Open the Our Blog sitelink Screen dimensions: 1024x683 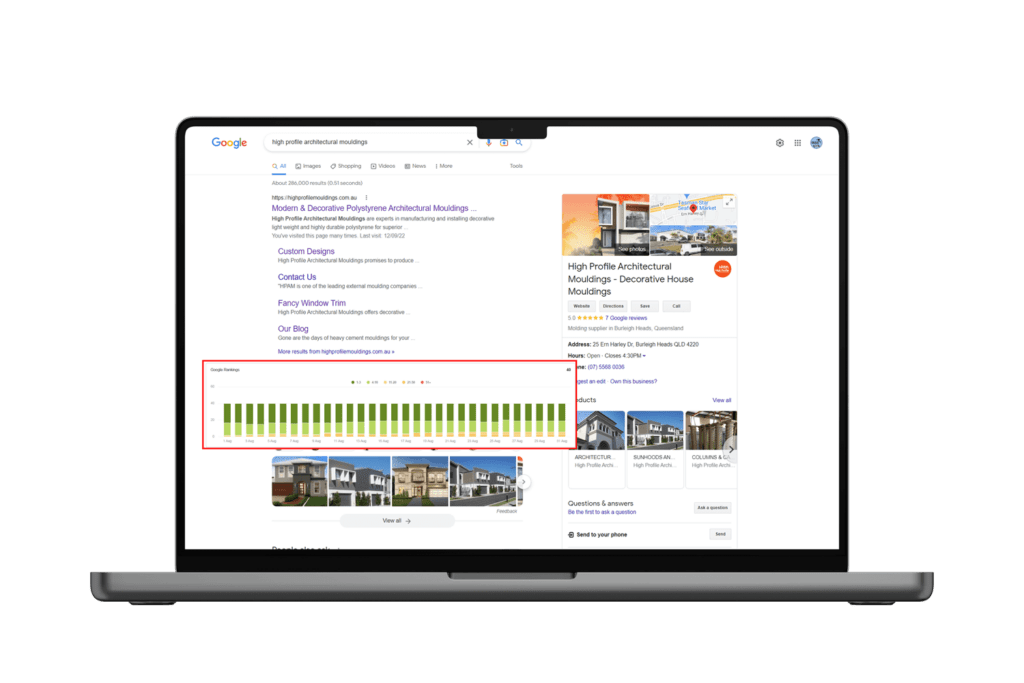click(293, 329)
